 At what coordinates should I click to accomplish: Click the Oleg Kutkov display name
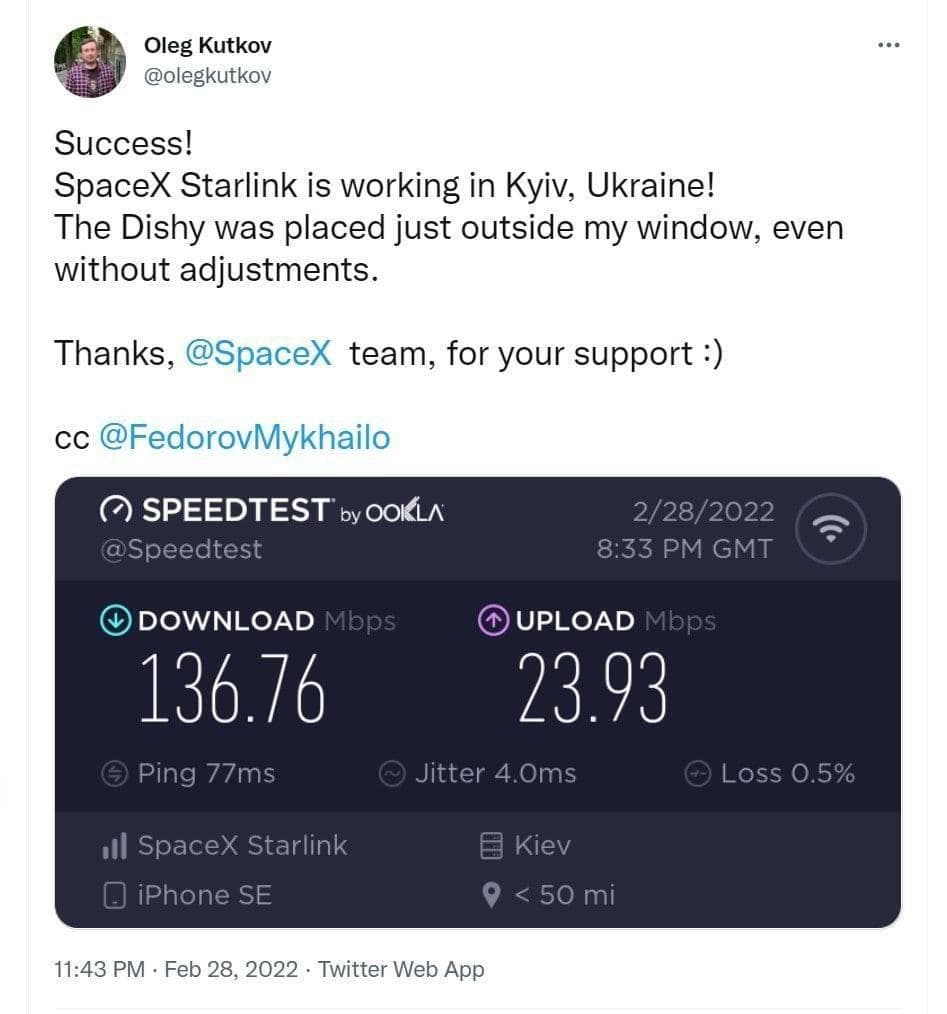[x=208, y=46]
